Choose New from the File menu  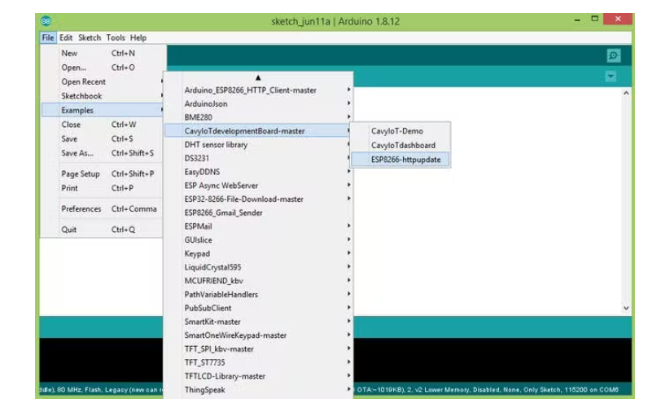(x=102, y=53)
